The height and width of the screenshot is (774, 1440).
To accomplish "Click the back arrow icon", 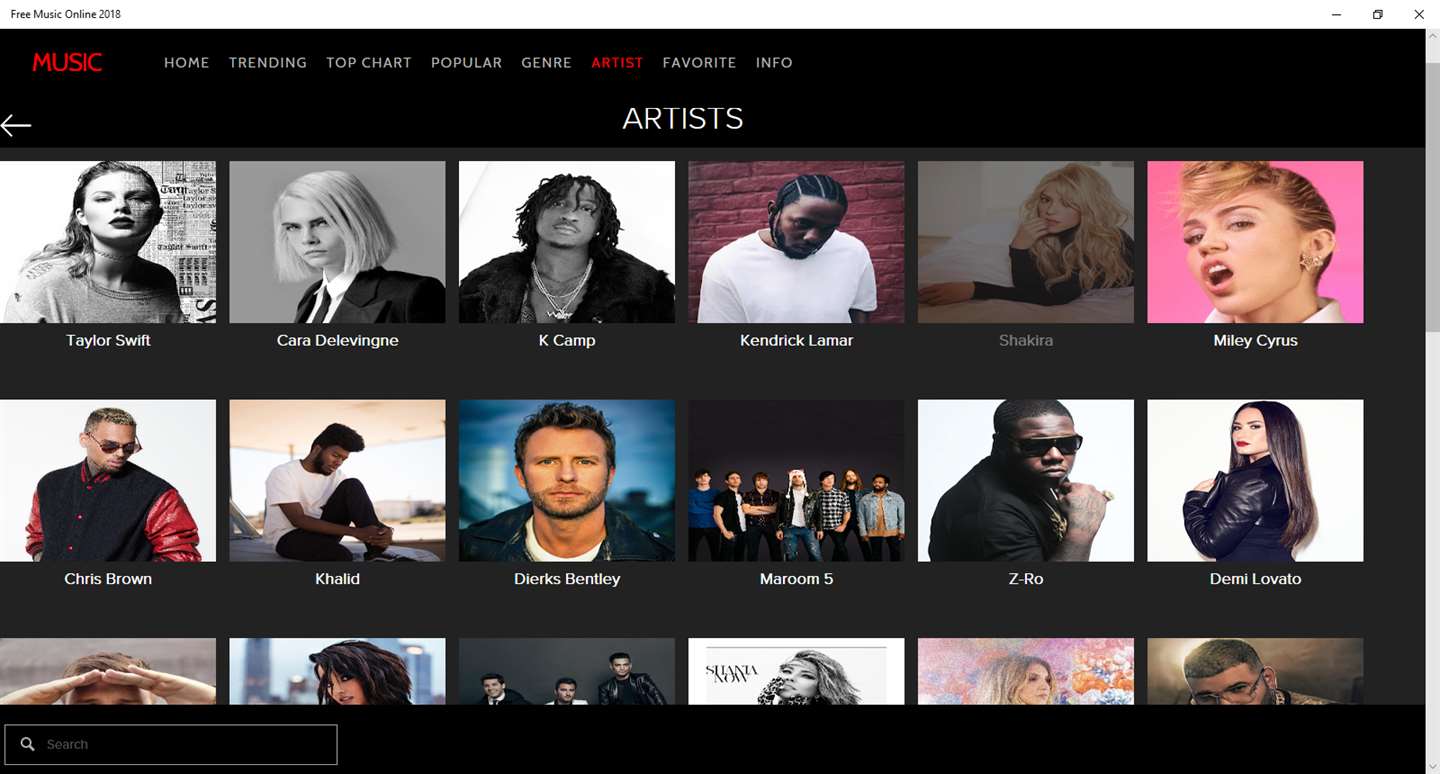I will pos(16,125).
